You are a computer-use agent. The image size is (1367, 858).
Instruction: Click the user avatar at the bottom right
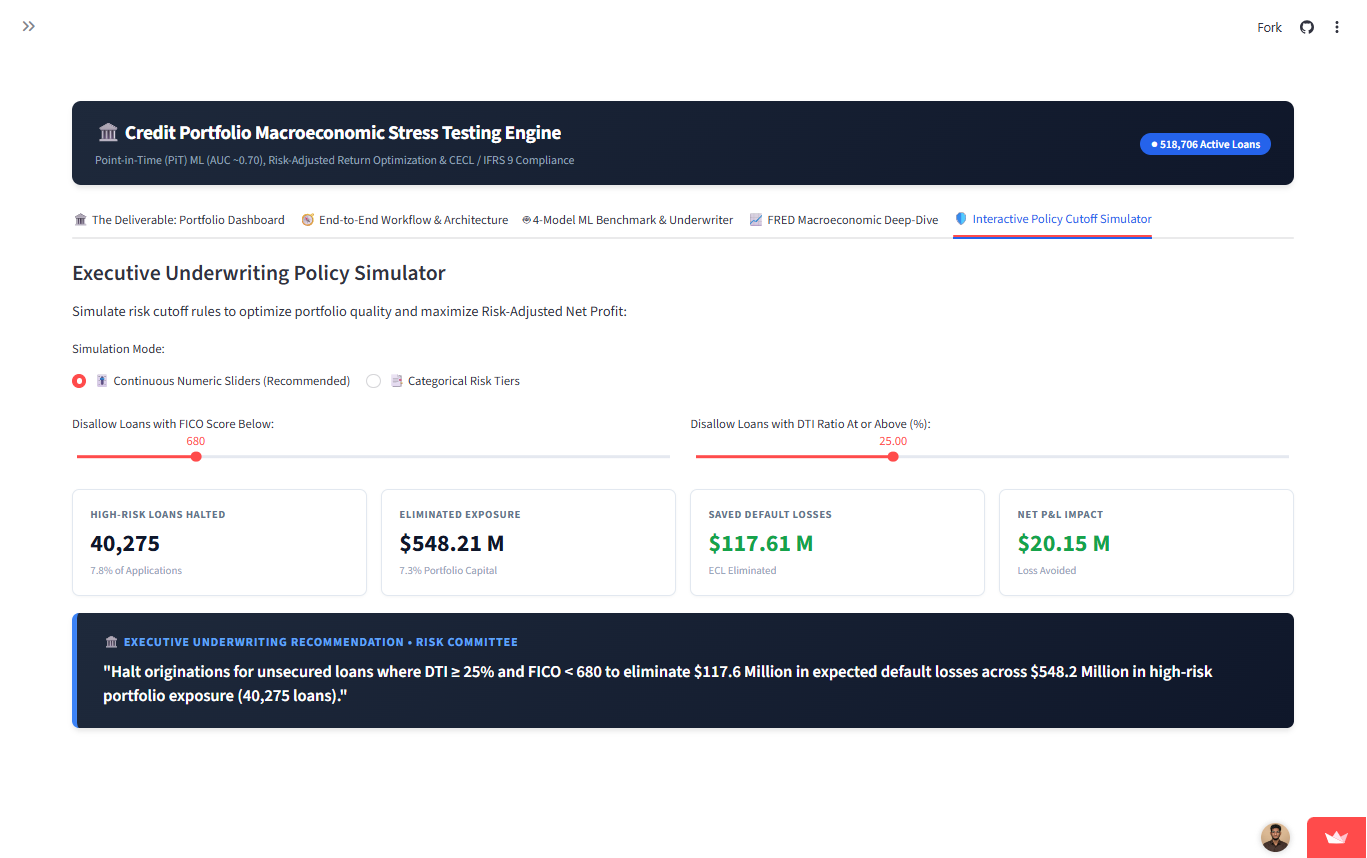coord(1275,837)
